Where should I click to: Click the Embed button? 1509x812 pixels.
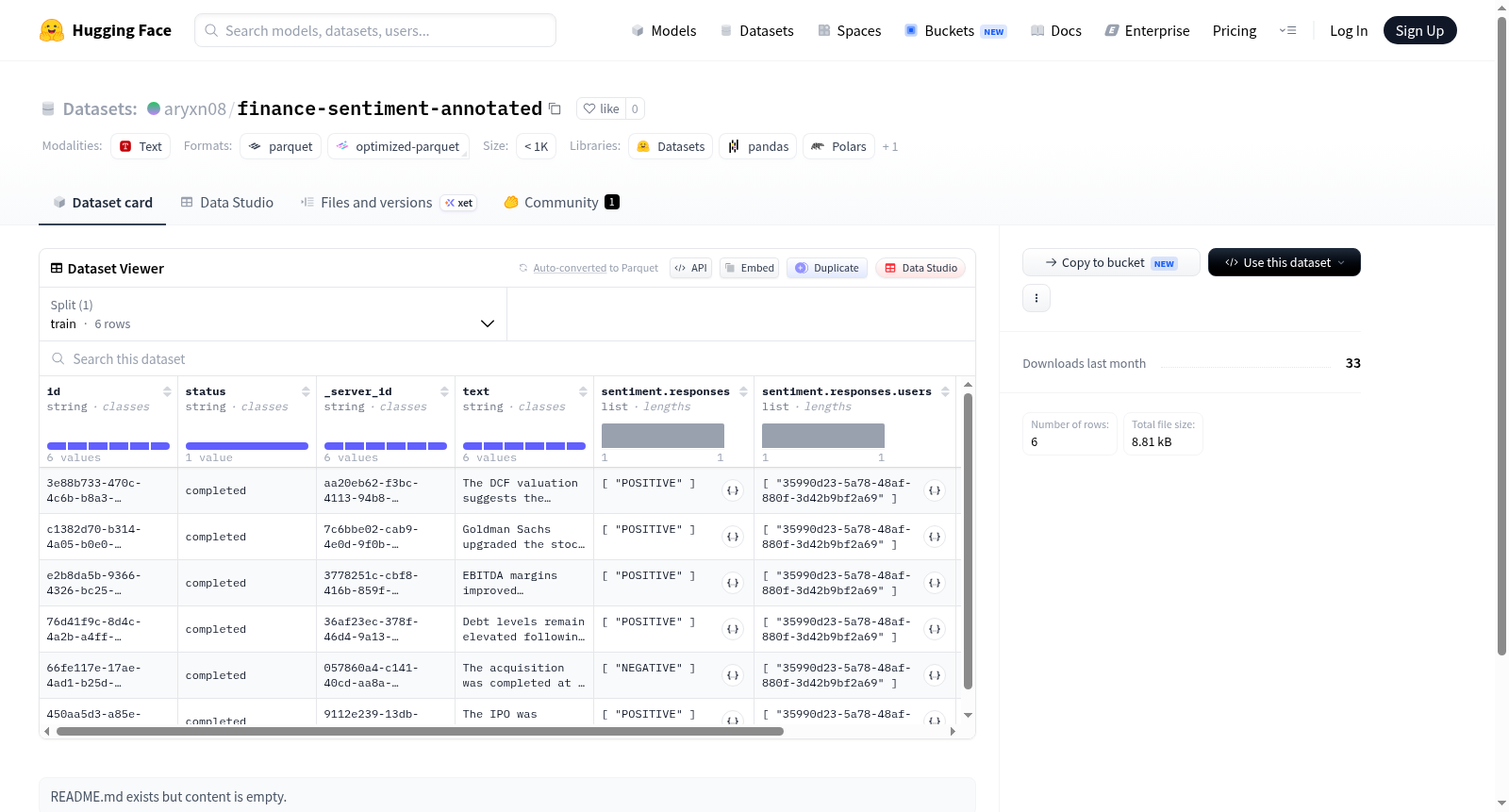pos(749,268)
